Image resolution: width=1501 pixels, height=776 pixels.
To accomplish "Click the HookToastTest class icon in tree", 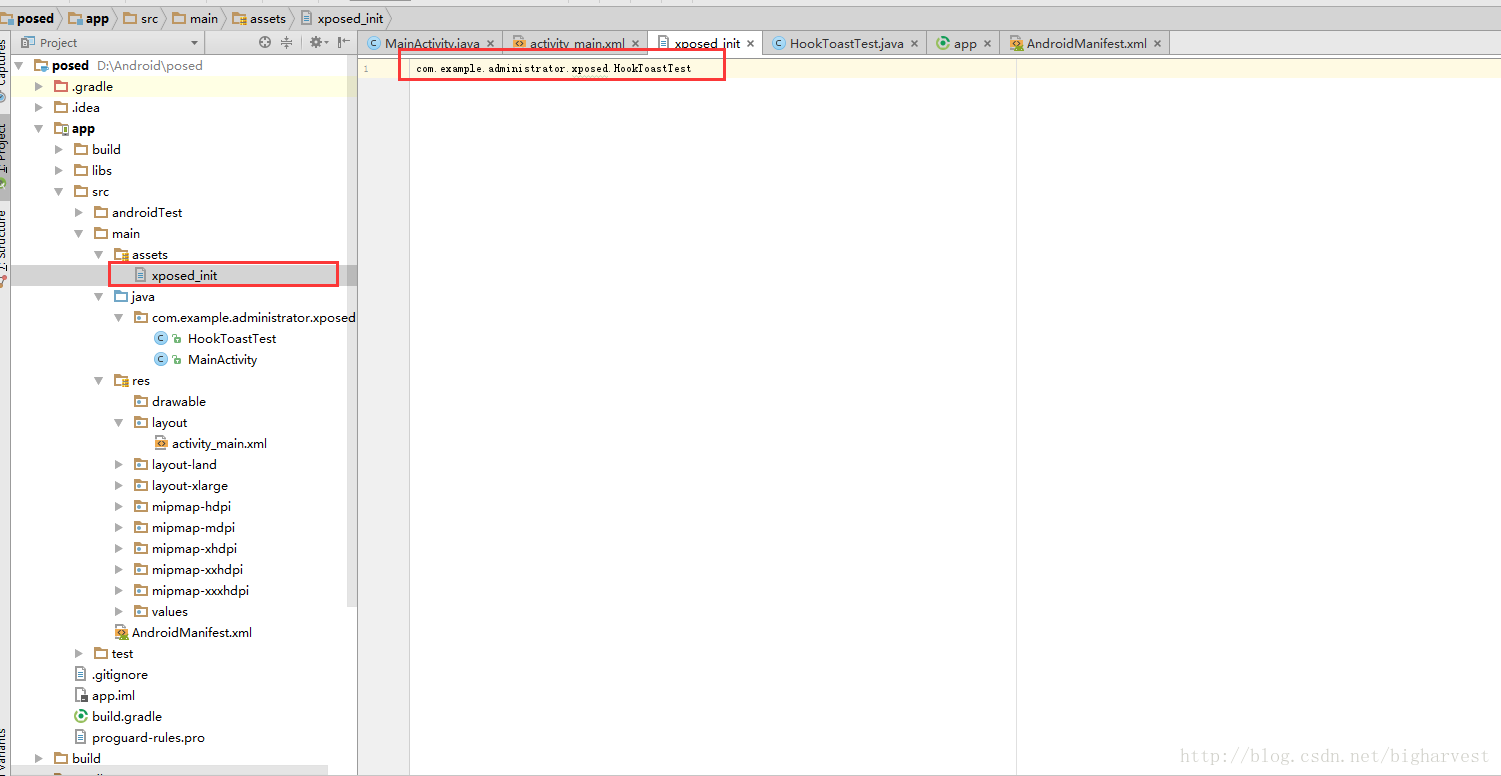I will pyautogui.click(x=161, y=338).
